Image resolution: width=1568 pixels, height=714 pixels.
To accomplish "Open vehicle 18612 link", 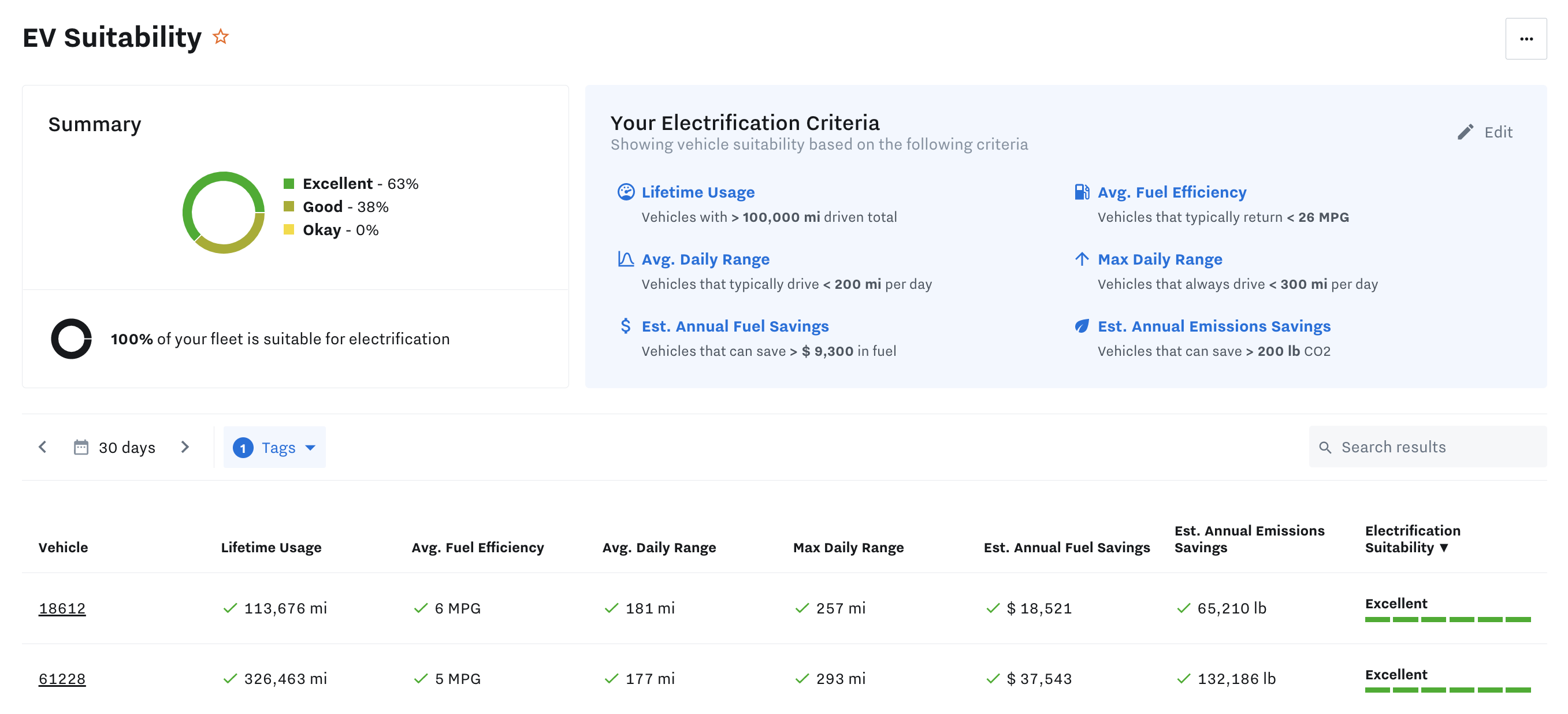I will point(62,608).
